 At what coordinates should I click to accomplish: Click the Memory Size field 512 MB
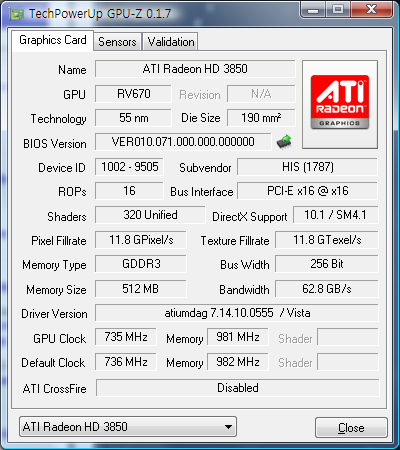pos(141,289)
